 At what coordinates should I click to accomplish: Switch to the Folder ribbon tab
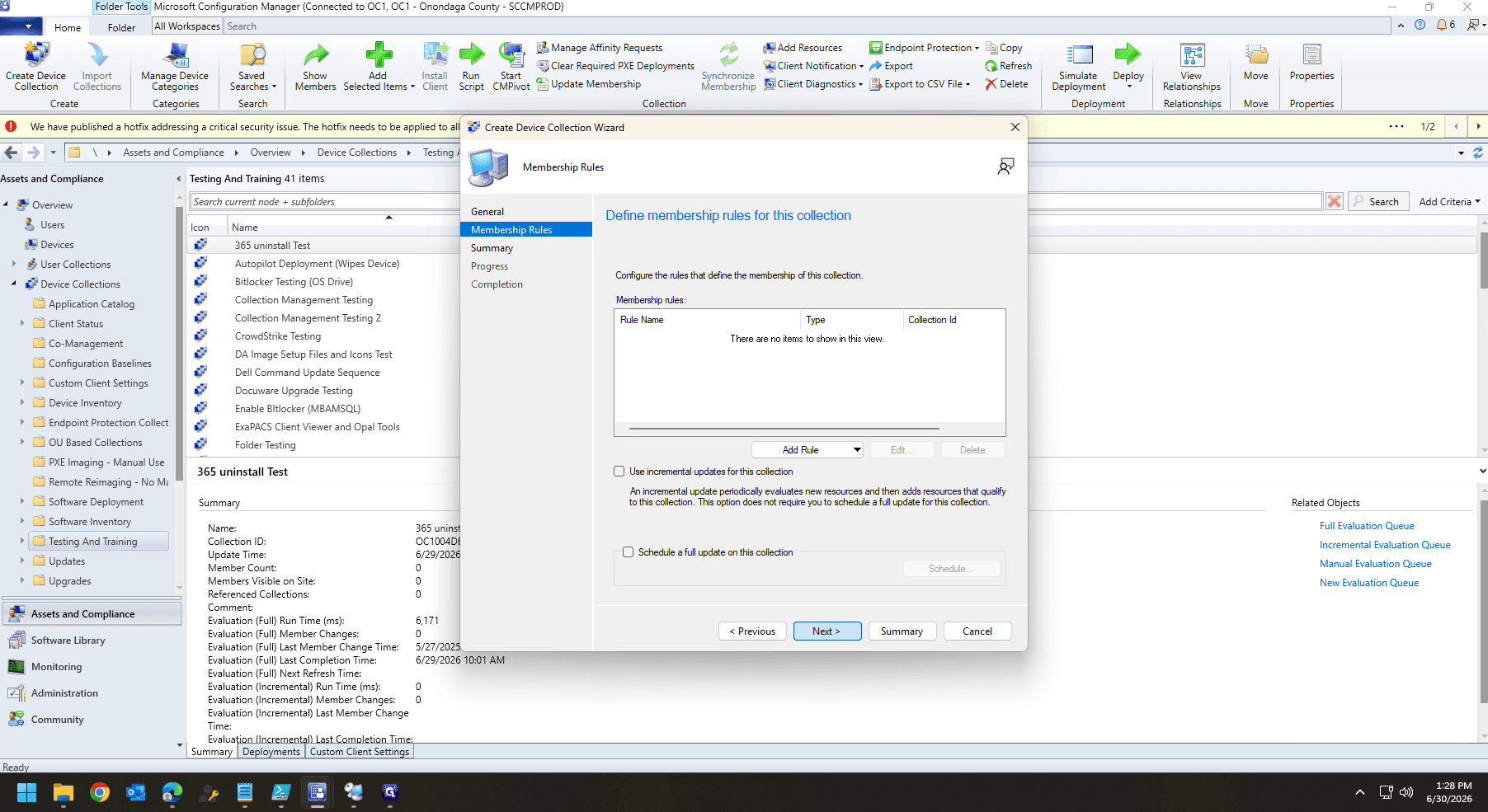pyautogui.click(x=121, y=27)
